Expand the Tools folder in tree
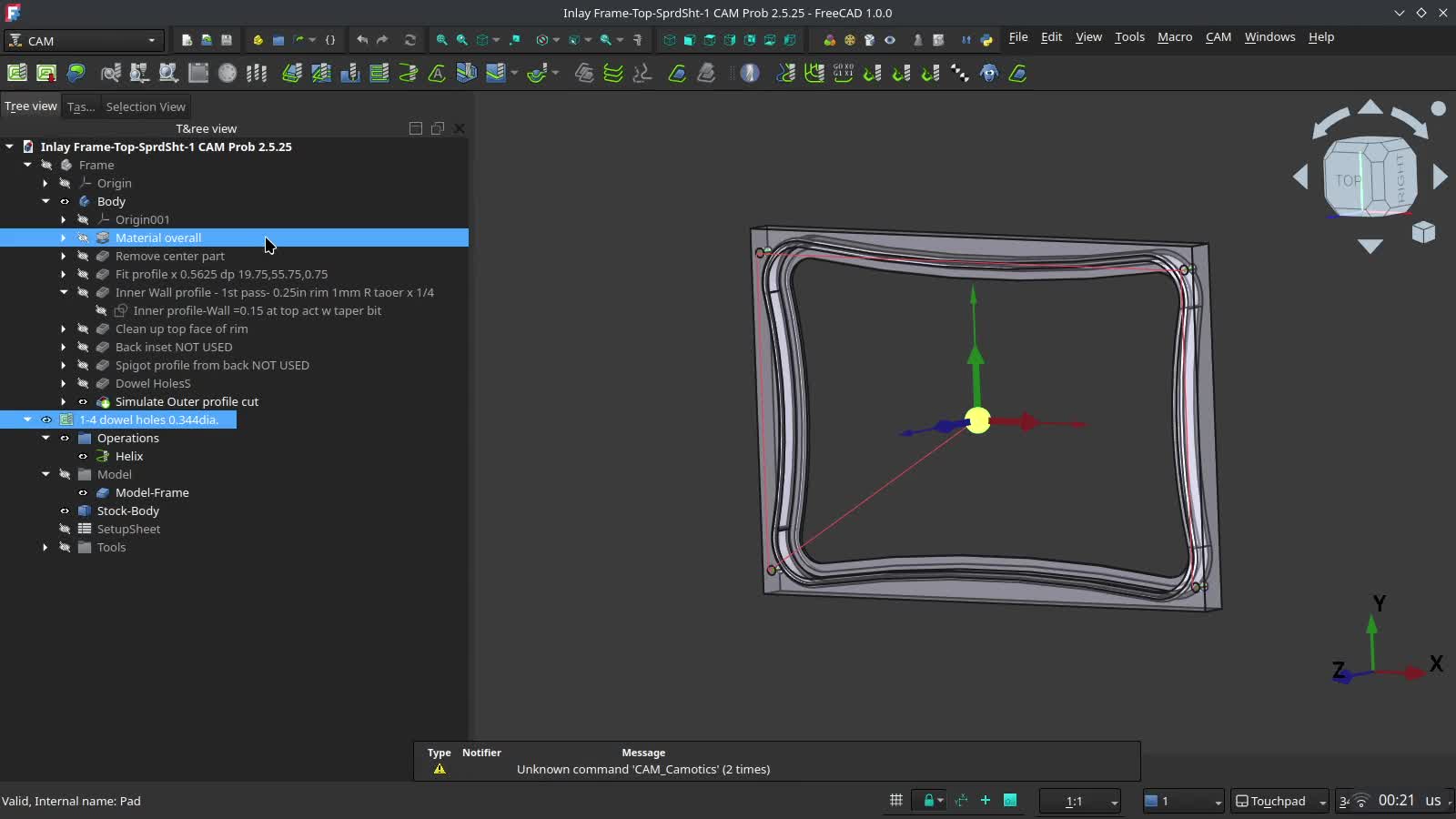Screen dimensions: 1456x819 (45, 547)
